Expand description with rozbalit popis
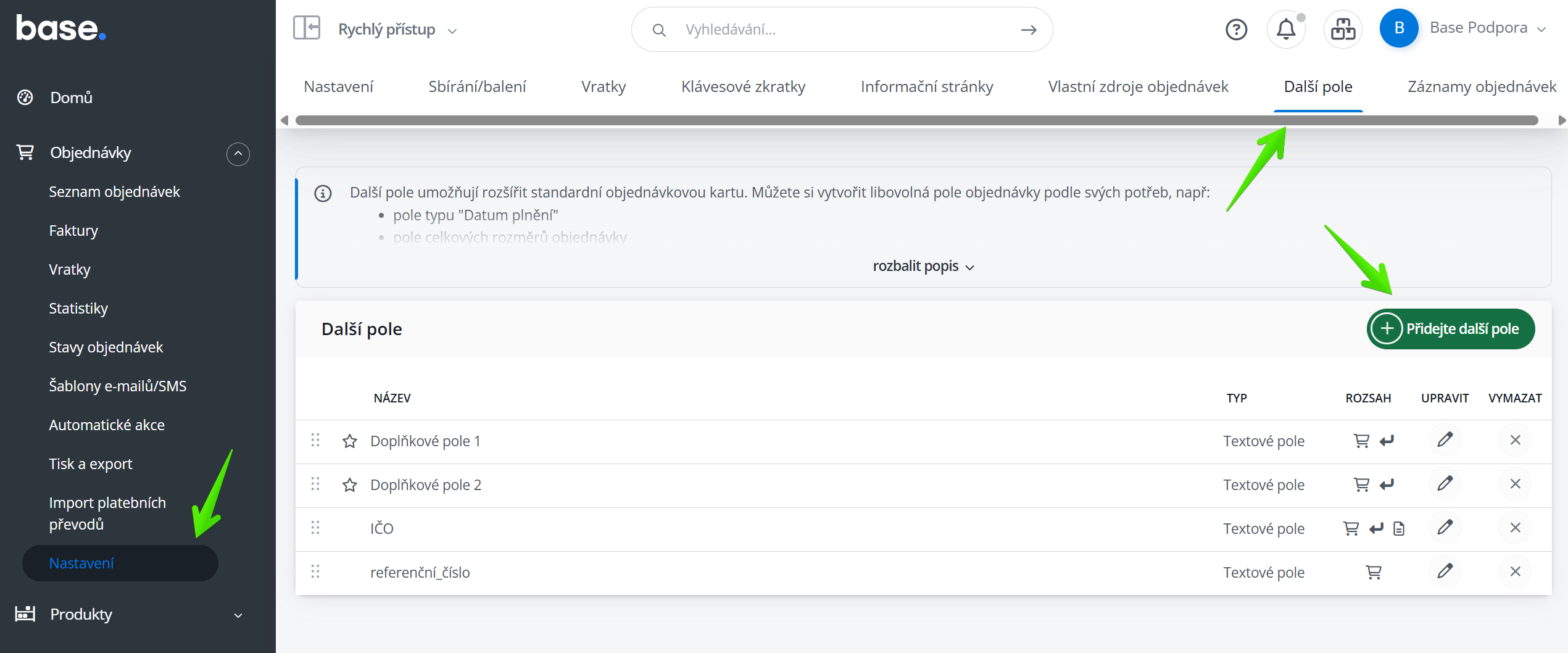The image size is (1568, 653). [923, 266]
